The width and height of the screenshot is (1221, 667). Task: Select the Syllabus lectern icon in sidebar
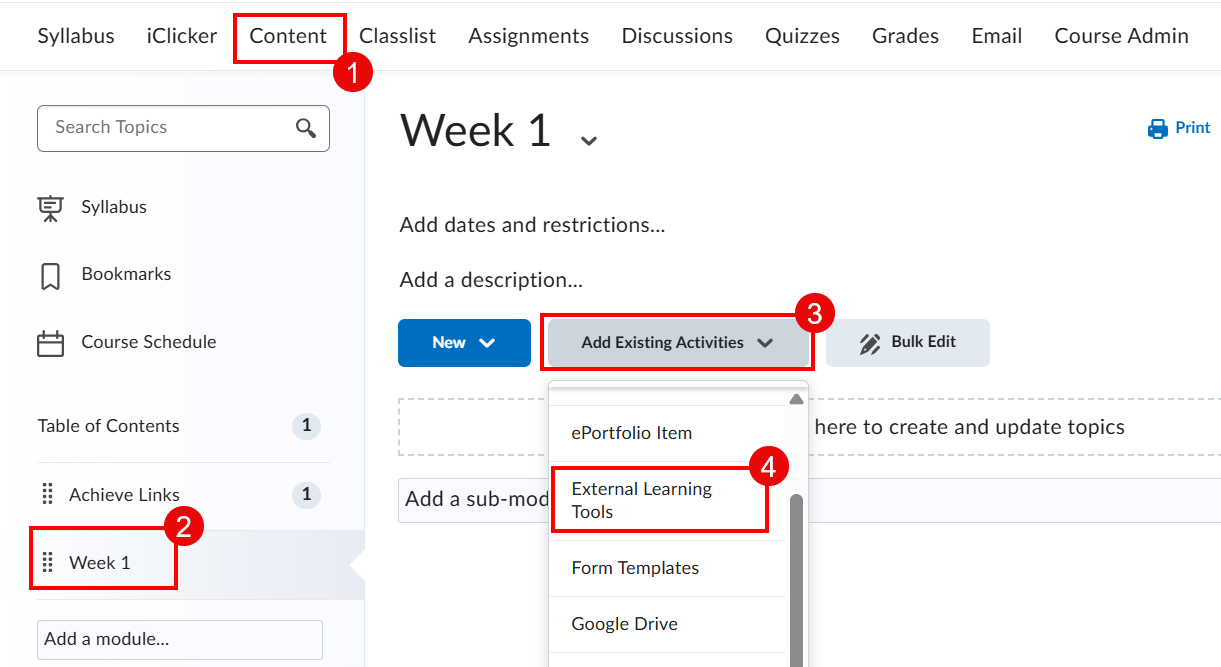point(50,207)
